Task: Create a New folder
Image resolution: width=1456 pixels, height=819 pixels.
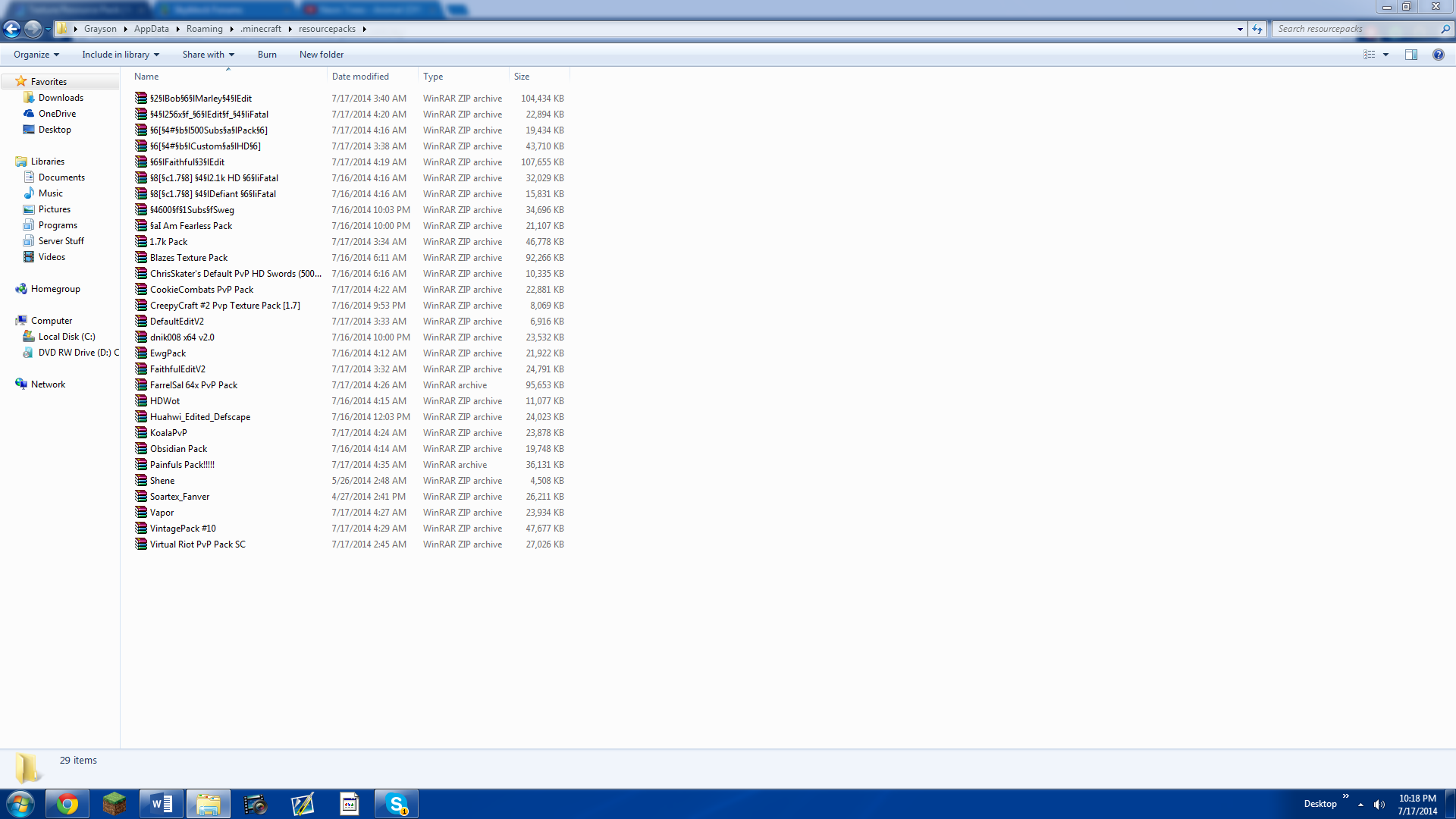Action: (321, 55)
